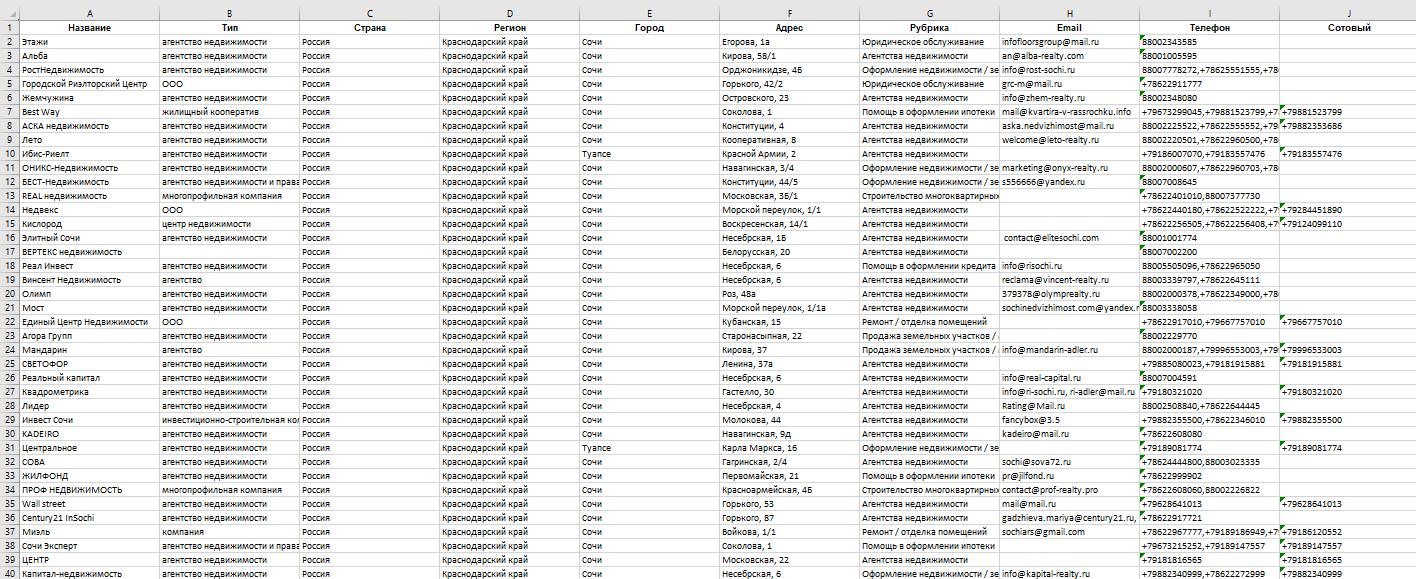1416x579 pixels.
Task: Select row 25 header number
Action: tap(9, 364)
